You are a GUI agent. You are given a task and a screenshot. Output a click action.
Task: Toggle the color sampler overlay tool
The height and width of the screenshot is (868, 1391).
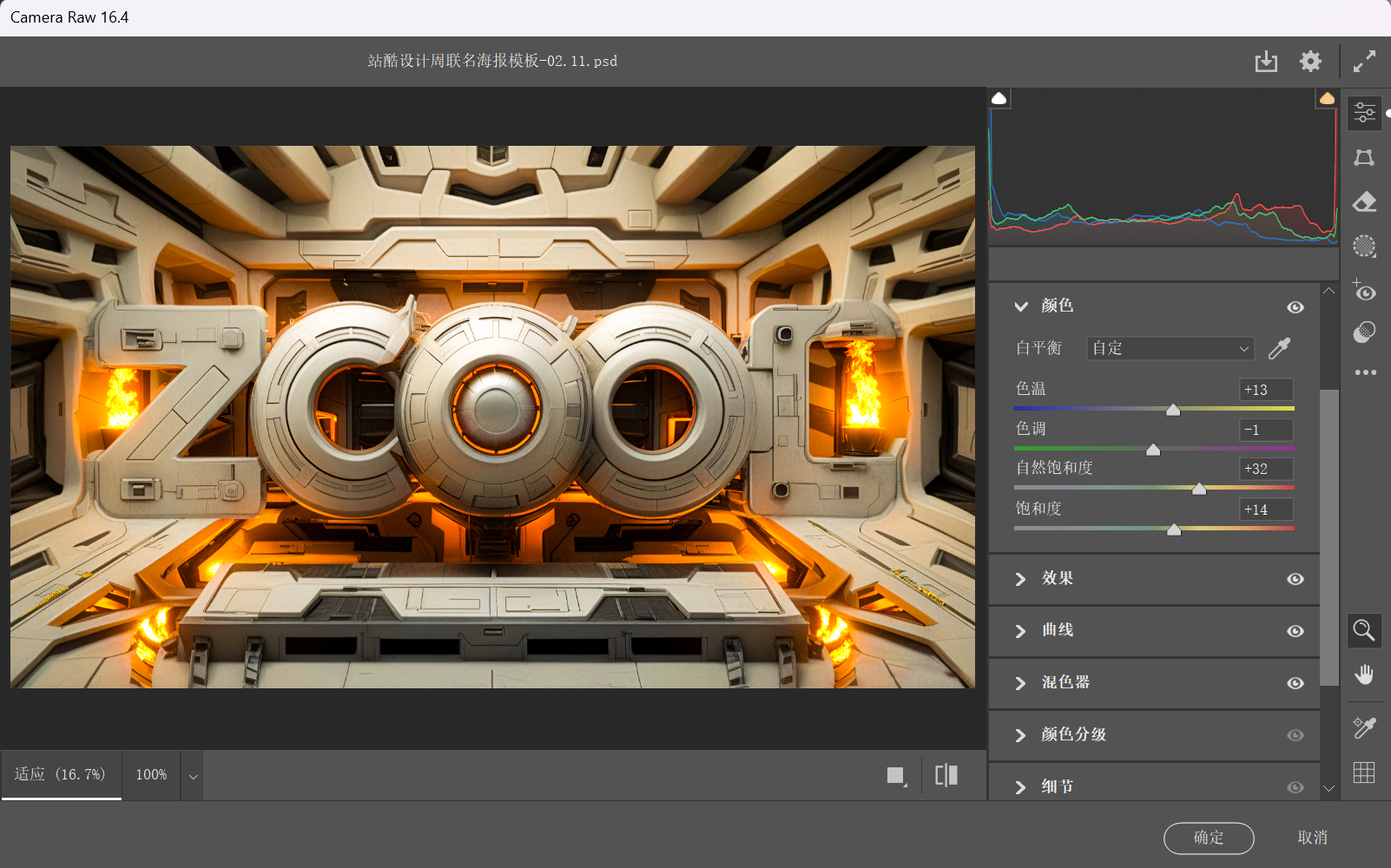point(1364,727)
